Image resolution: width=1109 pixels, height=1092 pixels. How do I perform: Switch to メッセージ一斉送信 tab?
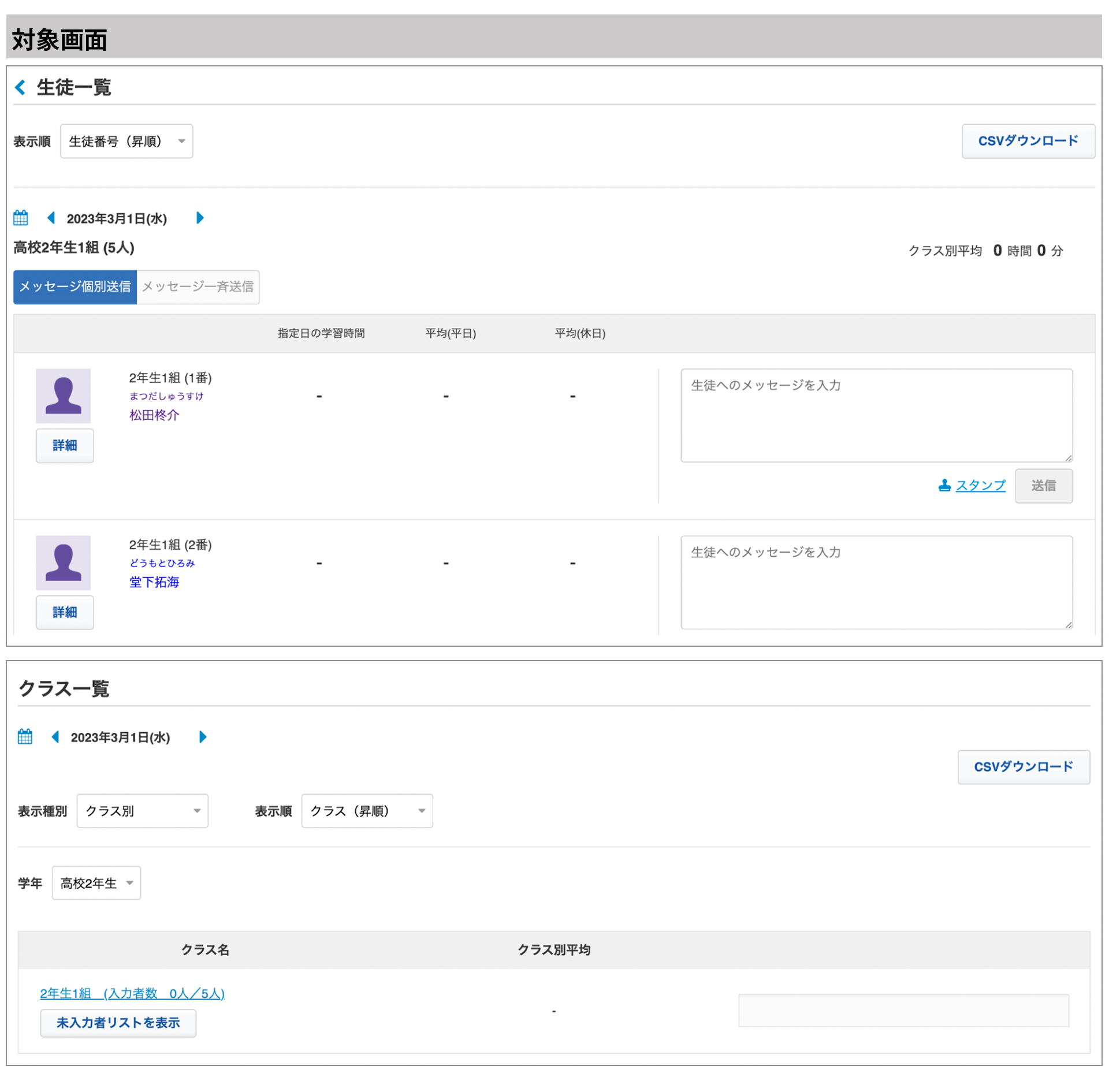coord(198,287)
